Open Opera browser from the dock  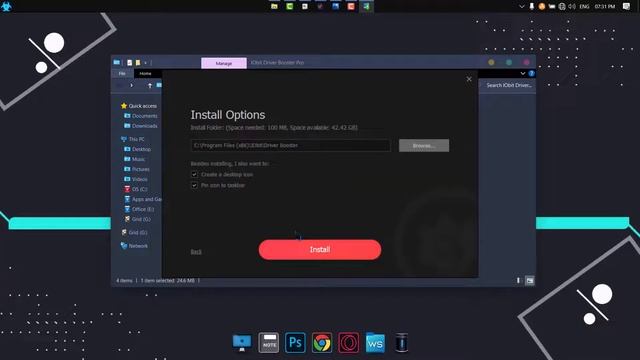point(349,342)
